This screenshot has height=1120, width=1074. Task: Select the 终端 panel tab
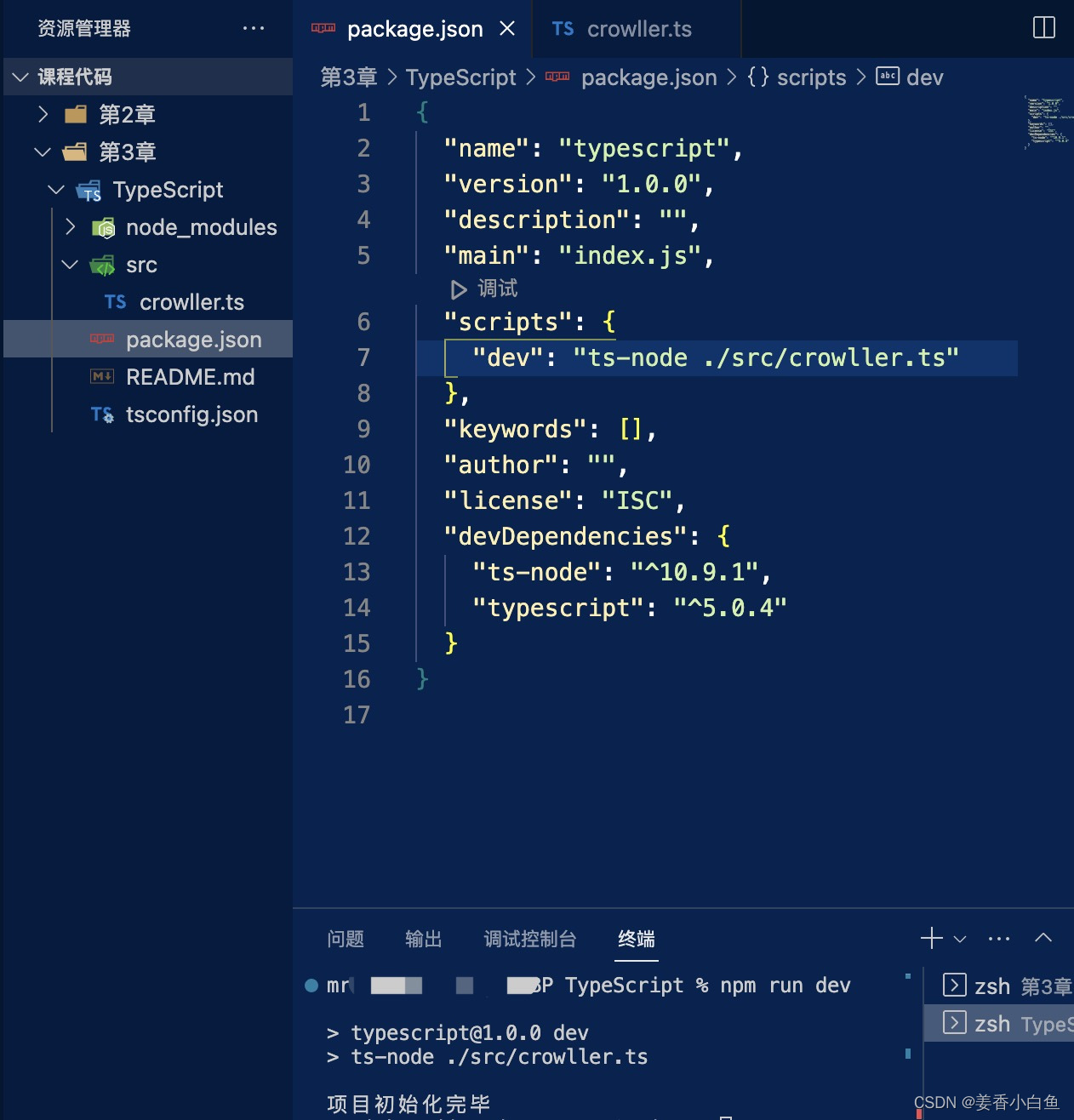[x=637, y=939]
